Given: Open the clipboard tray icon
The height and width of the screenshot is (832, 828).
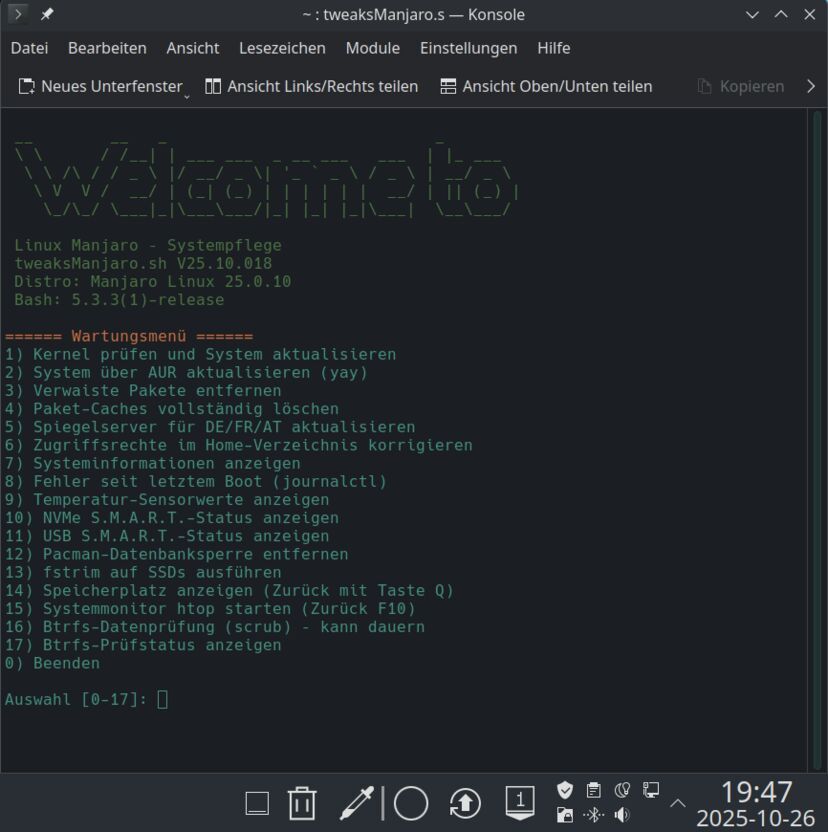Looking at the screenshot, I should point(593,790).
